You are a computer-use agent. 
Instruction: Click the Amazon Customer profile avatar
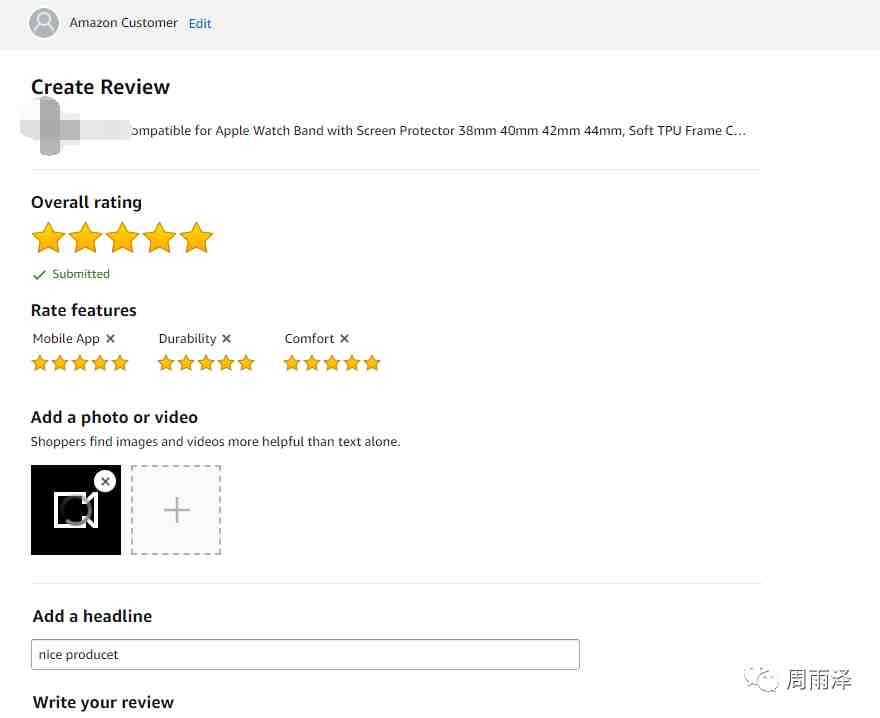(44, 23)
